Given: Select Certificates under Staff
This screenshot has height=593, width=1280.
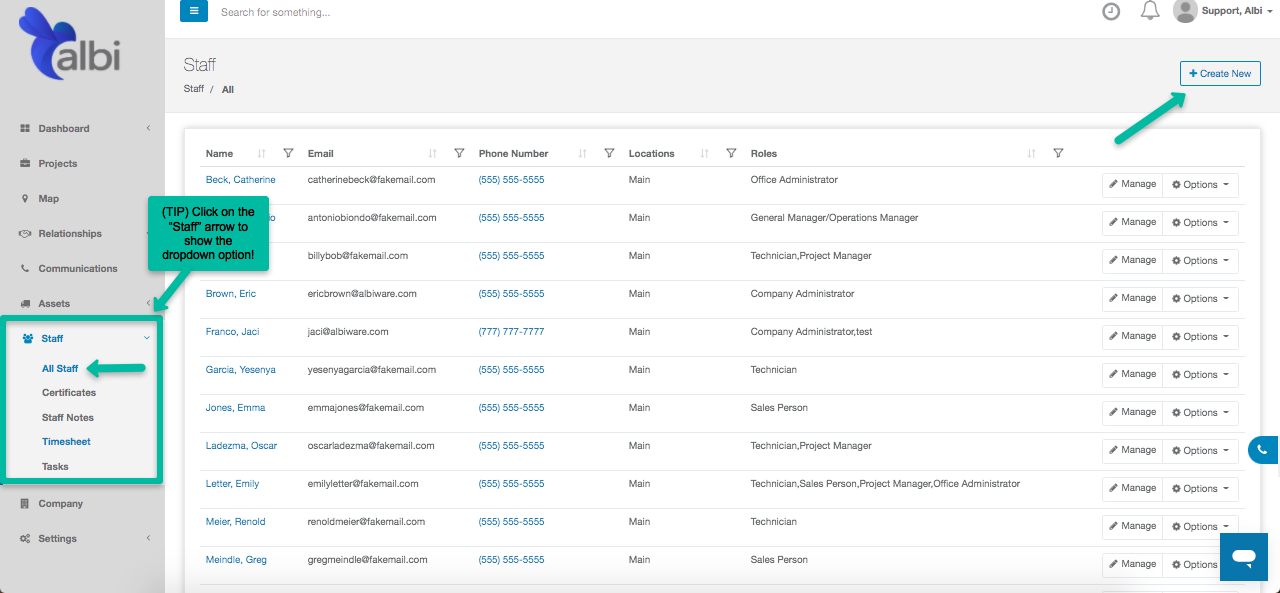Looking at the screenshot, I should pyautogui.click(x=69, y=393).
